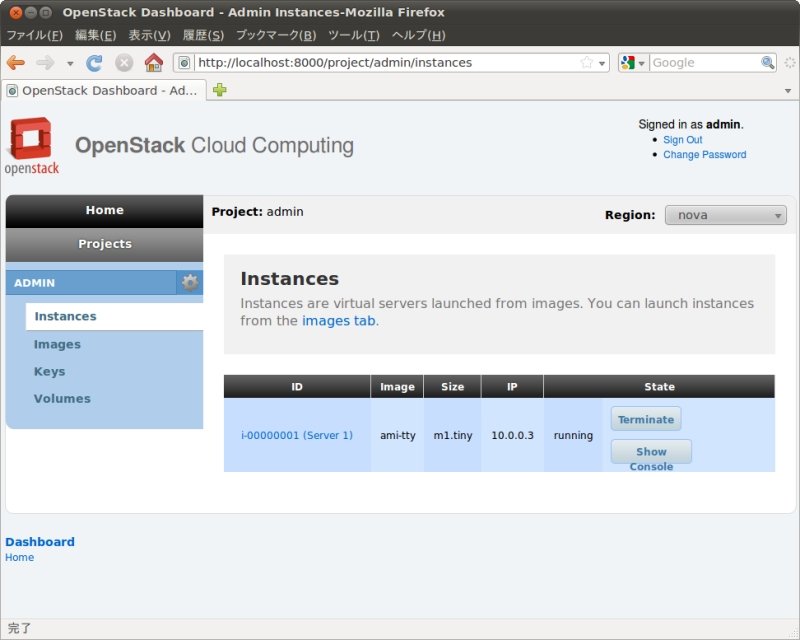
Task: Click the 10.0.0.3 IP cell
Action: [512, 435]
